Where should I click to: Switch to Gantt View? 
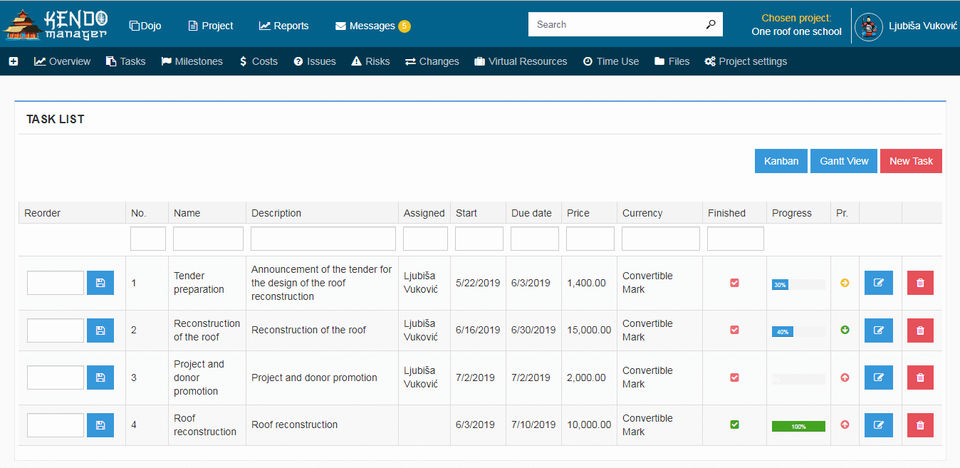844,161
